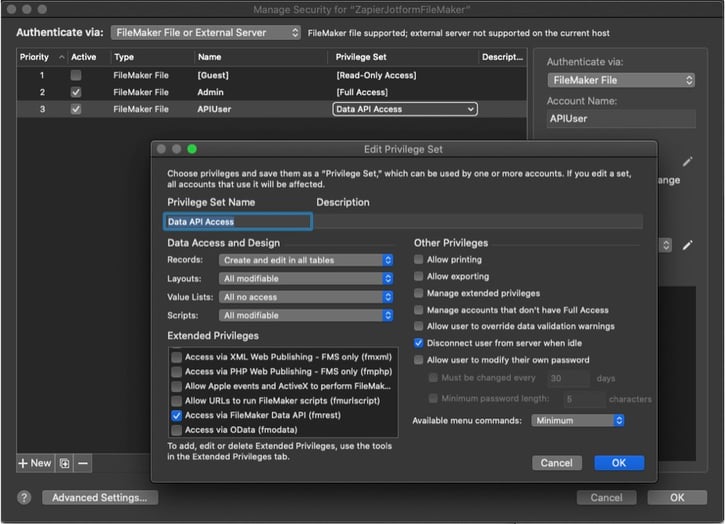Screen dimensions: 725x524
Task: Click the [Full Access] privilege cell
Action: (x=362, y=92)
